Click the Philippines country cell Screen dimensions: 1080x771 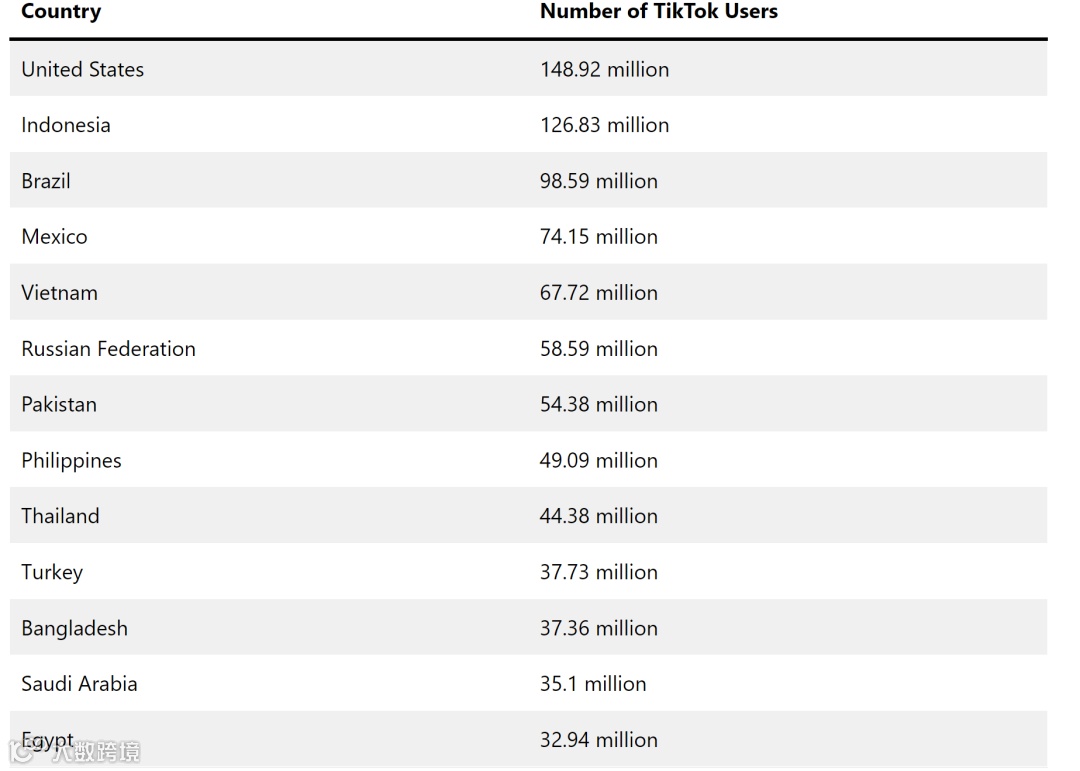(71, 461)
